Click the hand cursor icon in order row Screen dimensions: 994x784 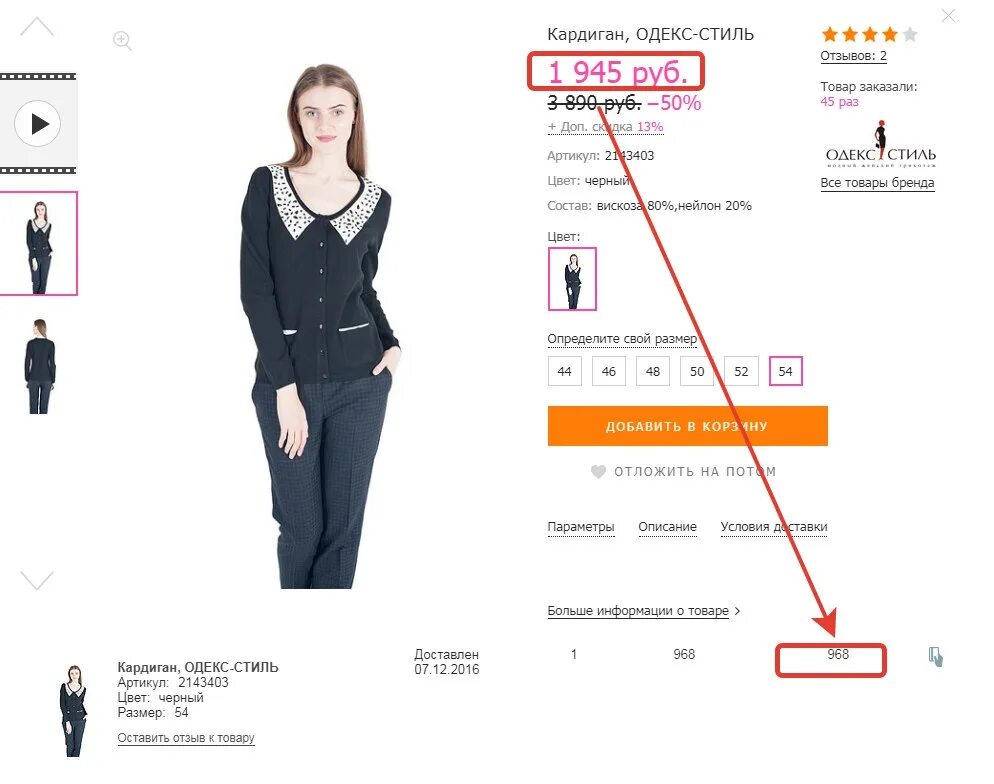click(936, 657)
